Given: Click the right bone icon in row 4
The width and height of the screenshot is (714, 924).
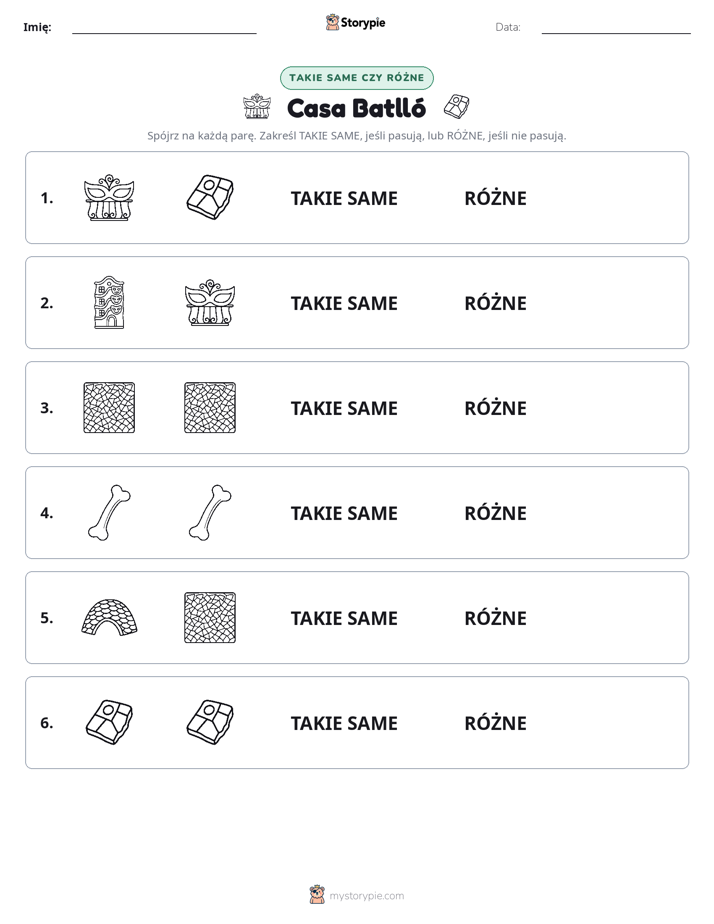Looking at the screenshot, I should [210, 512].
